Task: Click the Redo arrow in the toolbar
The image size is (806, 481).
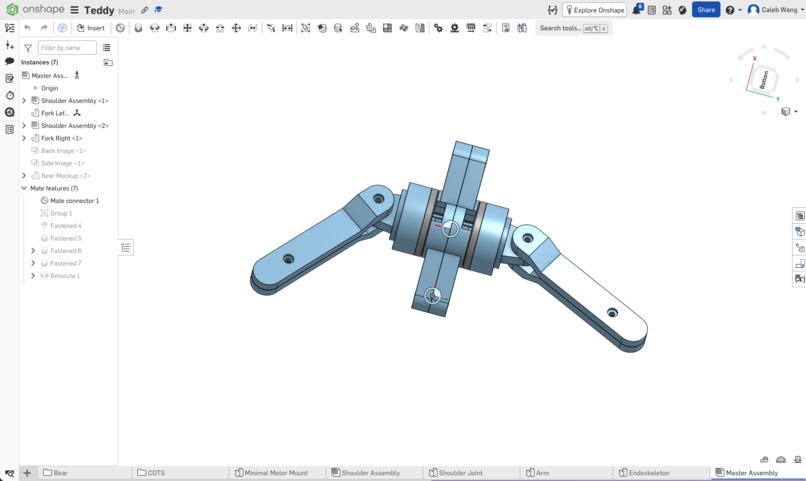Action: (x=44, y=28)
